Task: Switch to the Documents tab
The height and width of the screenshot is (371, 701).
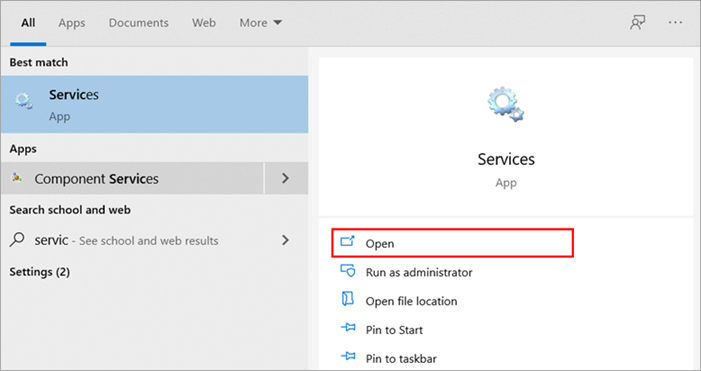Action: coord(139,23)
